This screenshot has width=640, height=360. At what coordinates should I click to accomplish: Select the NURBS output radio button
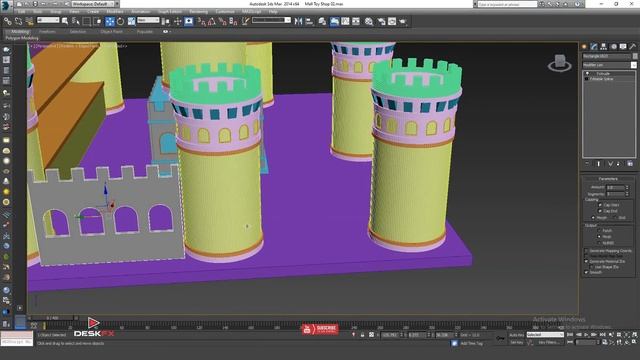pyautogui.click(x=599, y=242)
